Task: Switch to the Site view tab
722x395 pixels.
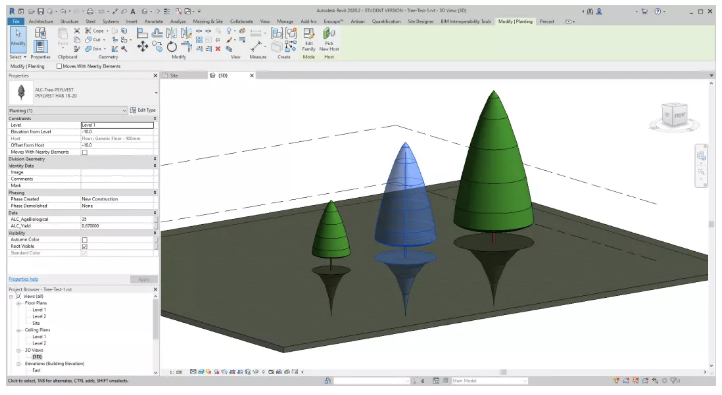Action: (183, 76)
